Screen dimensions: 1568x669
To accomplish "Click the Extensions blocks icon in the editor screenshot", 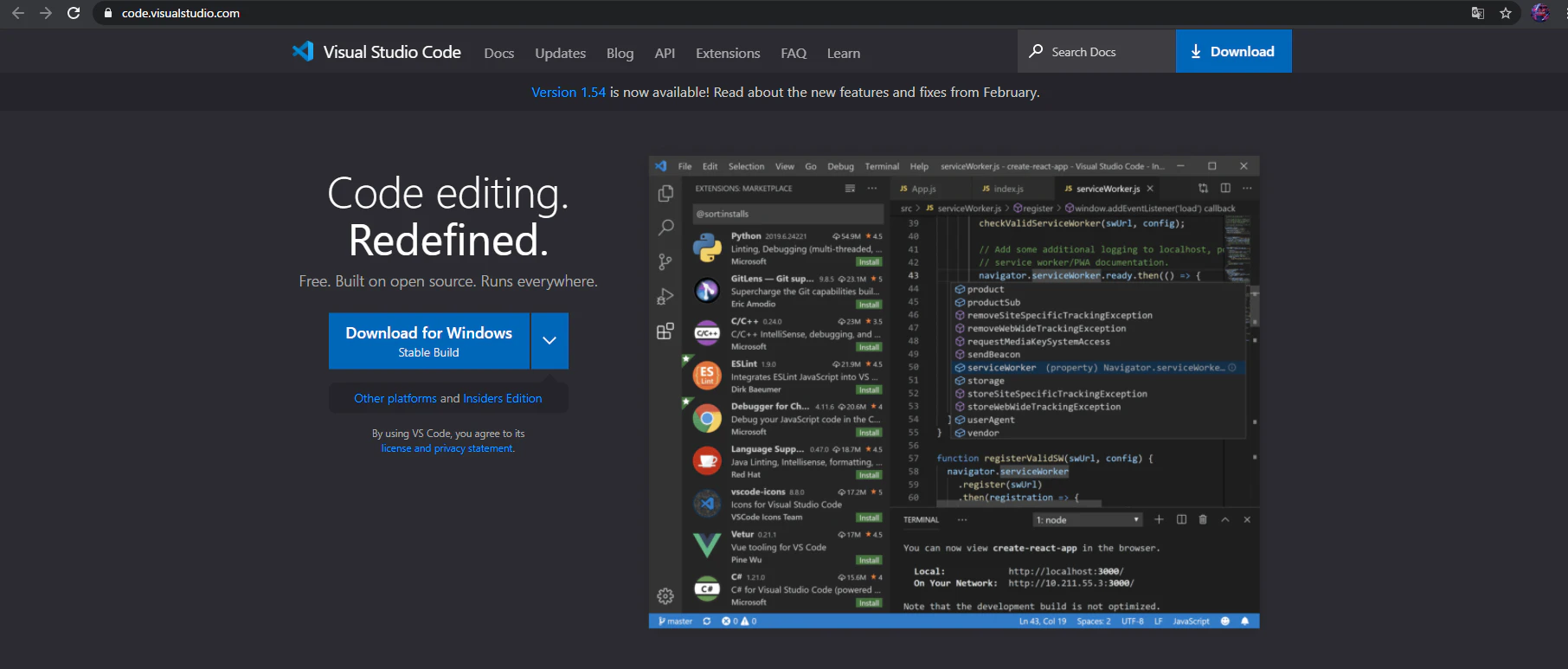I will pyautogui.click(x=665, y=331).
